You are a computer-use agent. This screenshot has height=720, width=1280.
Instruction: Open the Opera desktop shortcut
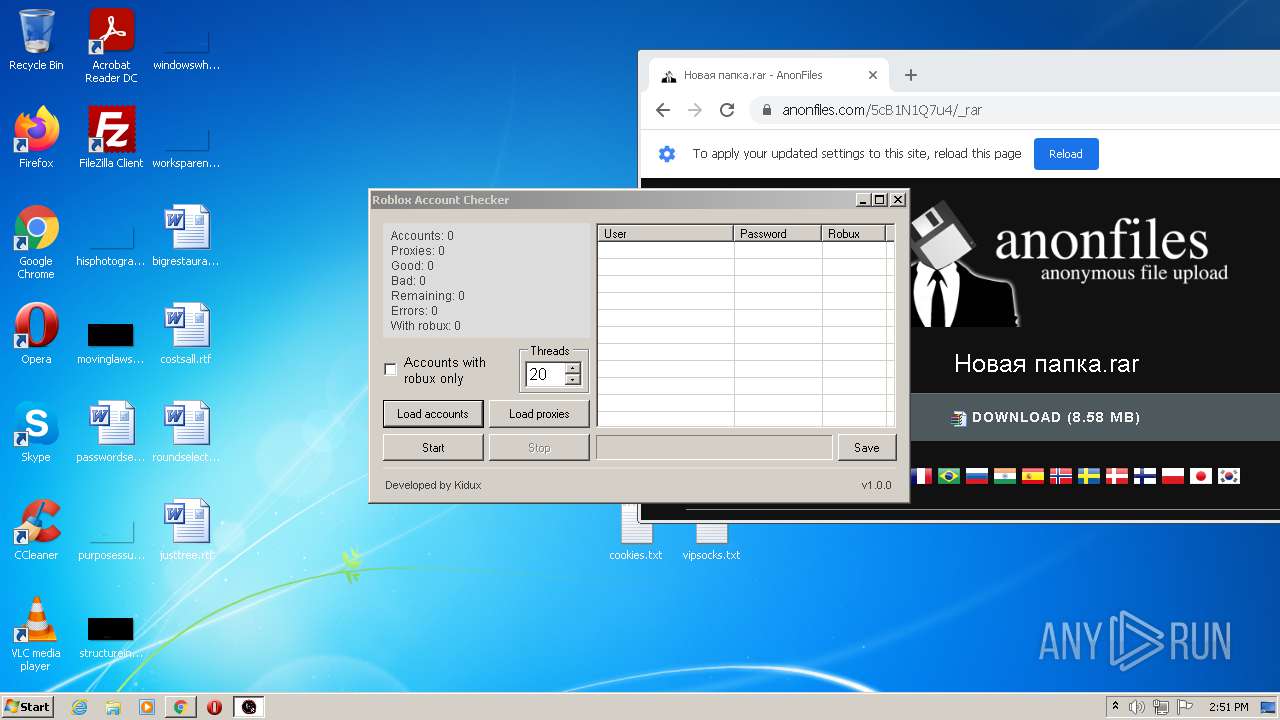pos(36,334)
